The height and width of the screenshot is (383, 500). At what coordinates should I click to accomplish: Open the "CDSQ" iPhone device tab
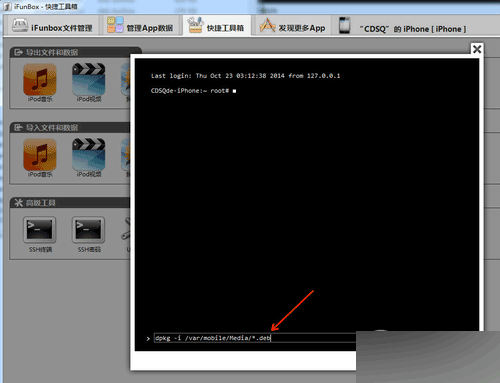coord(402,26)
